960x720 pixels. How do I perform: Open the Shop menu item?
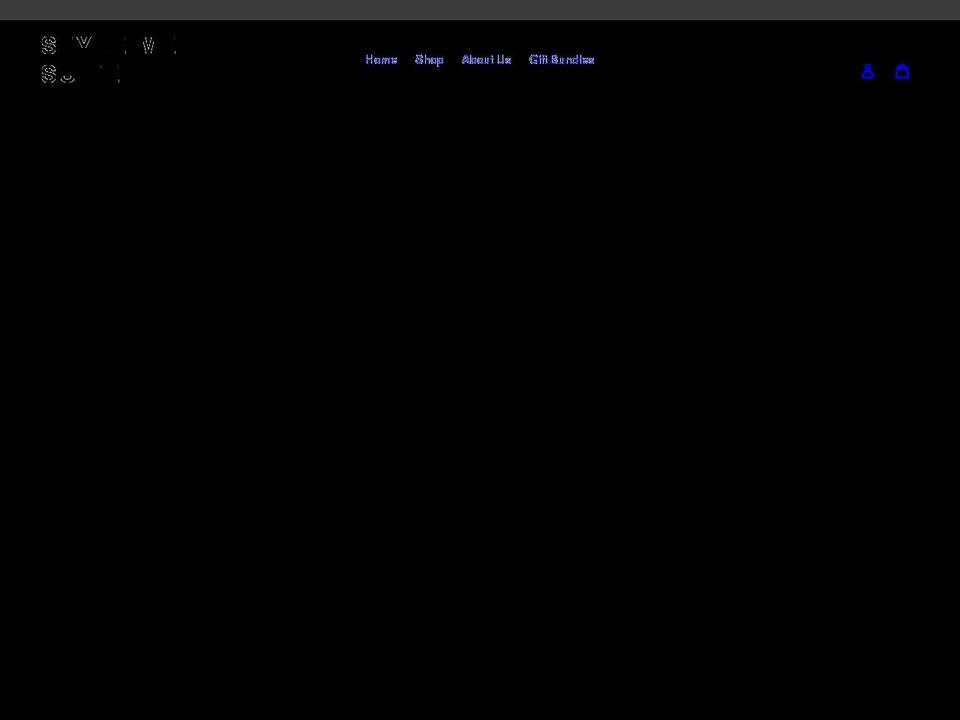pos(429,59)
